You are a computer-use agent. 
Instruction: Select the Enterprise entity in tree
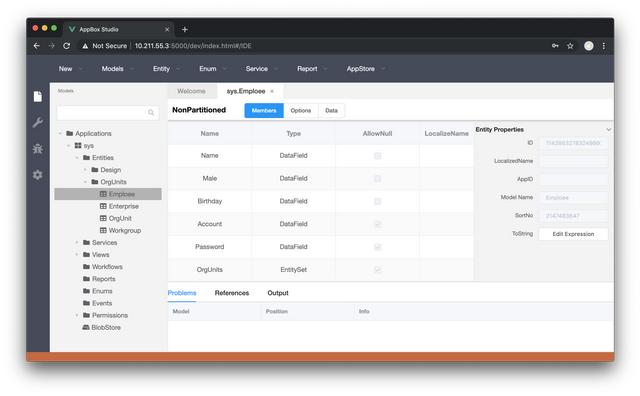pos(124,206)
